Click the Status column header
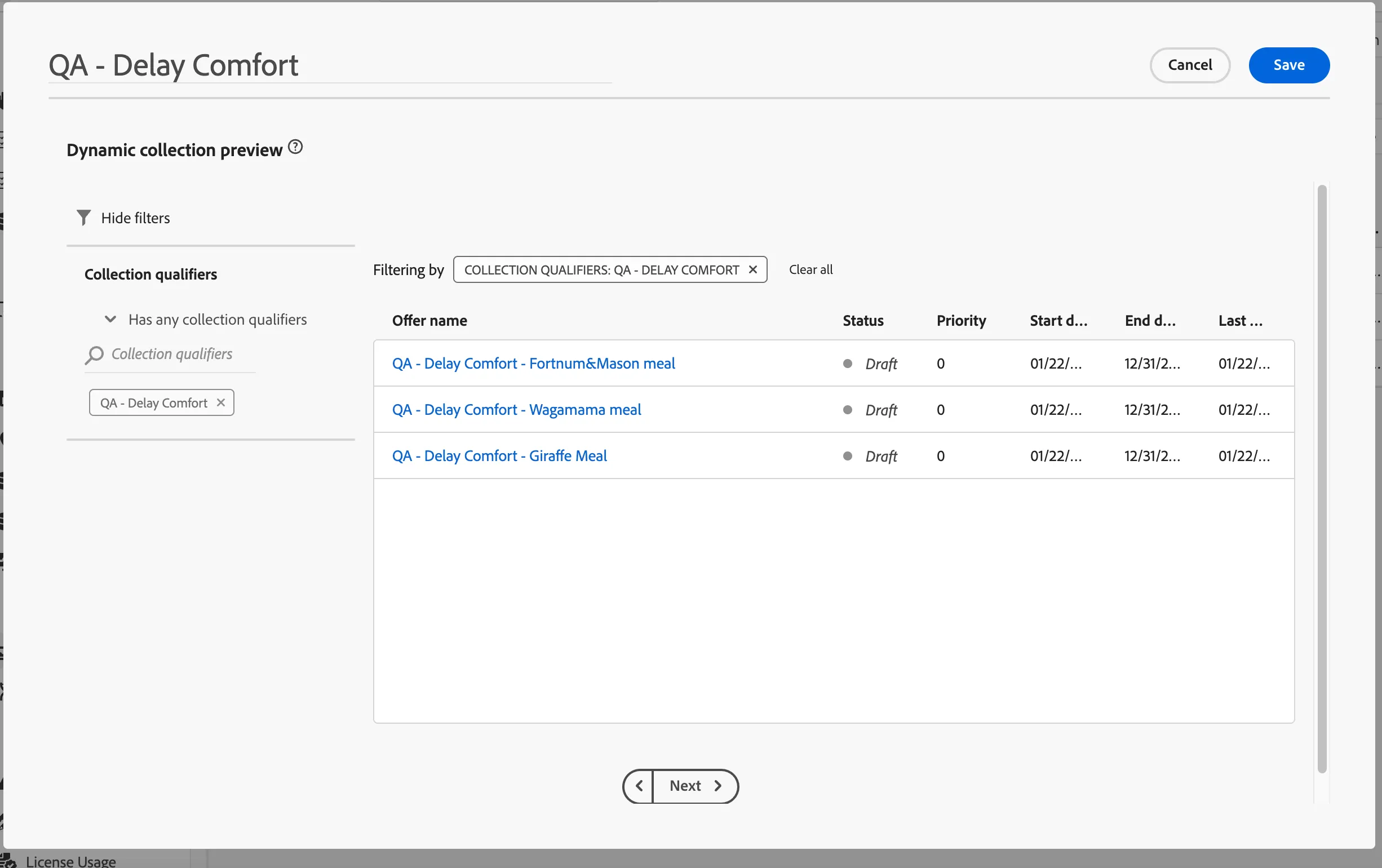The width and height of the screenshot is (1382, 868). coord(862,320)
